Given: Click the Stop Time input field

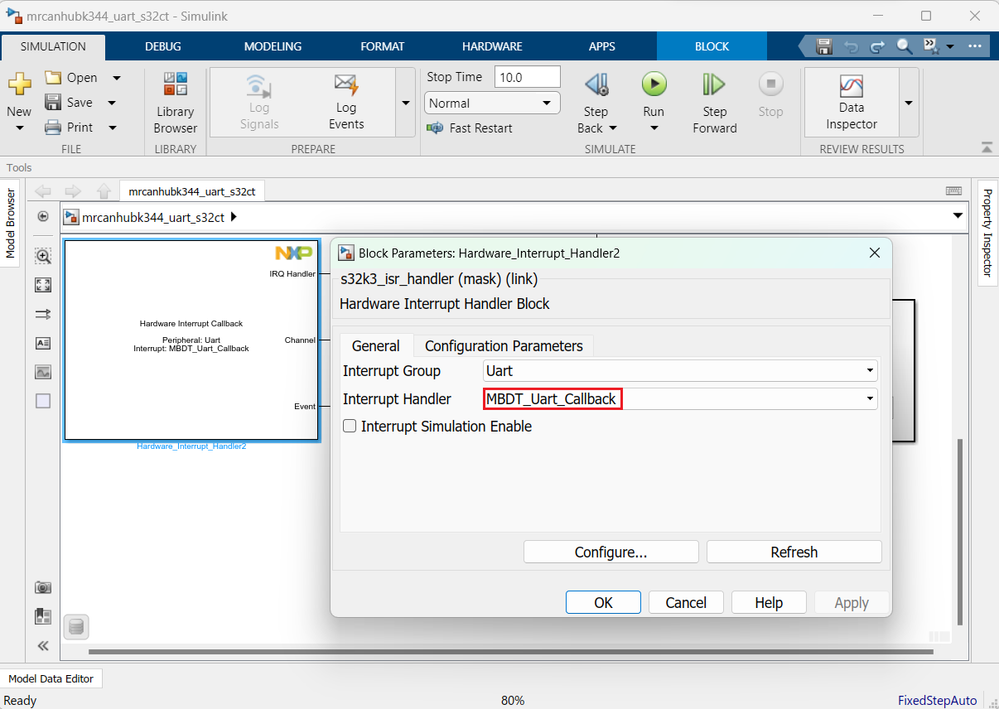Looking at the screenshot, I should tap(527, 77).
